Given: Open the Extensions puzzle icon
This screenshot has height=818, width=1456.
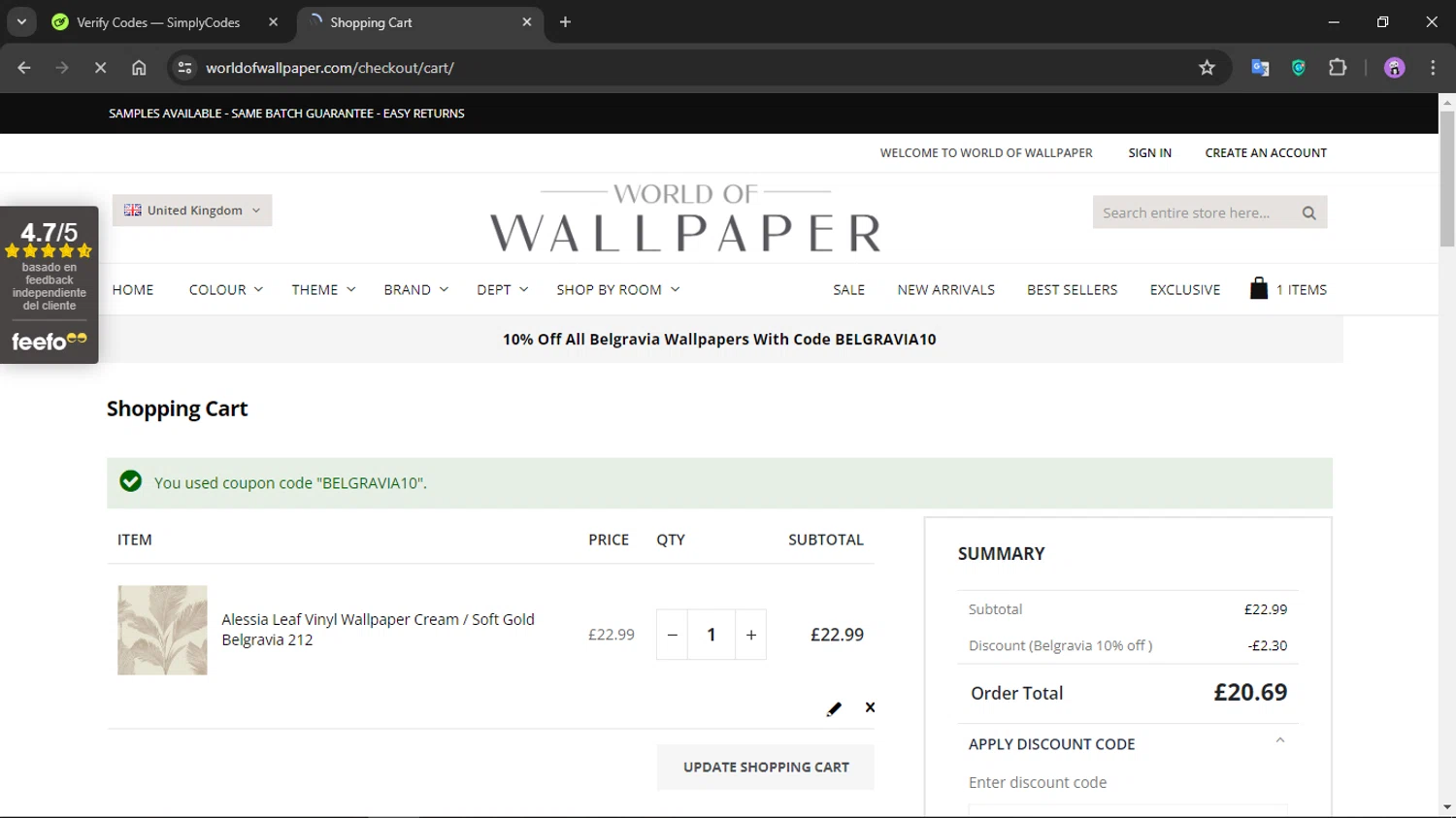Looking at the screenshot, I should point(1338,68).
